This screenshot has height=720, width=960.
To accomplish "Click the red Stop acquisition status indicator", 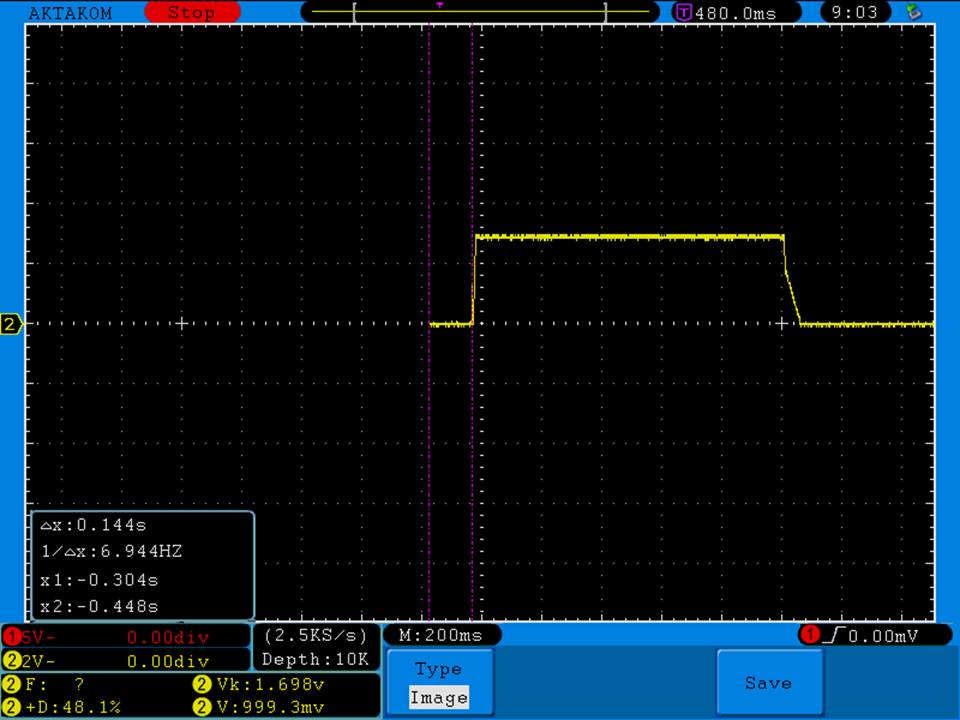I will 192,13.
